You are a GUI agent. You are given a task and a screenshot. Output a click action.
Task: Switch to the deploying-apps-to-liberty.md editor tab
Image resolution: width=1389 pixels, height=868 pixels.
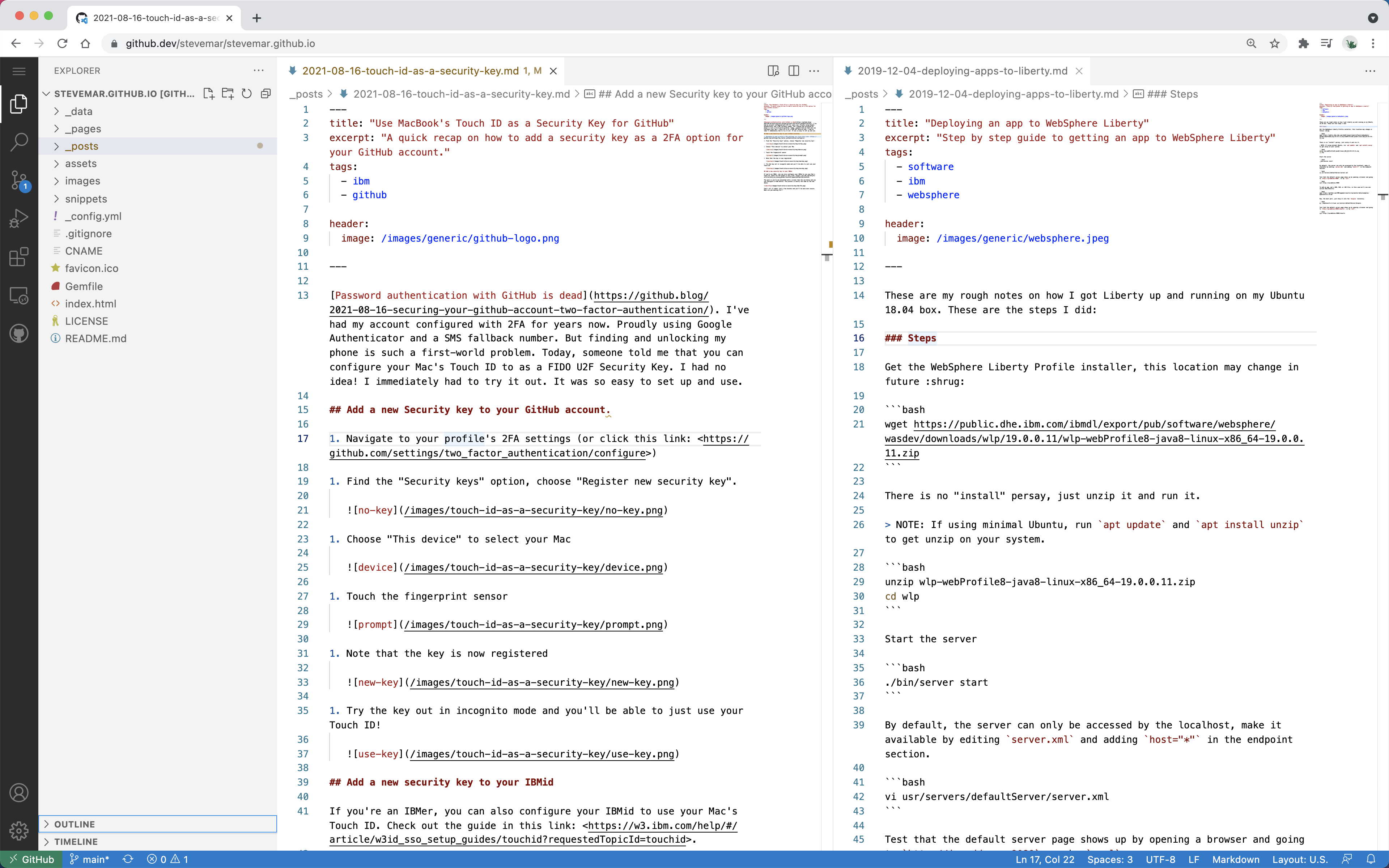pos(962,71)
